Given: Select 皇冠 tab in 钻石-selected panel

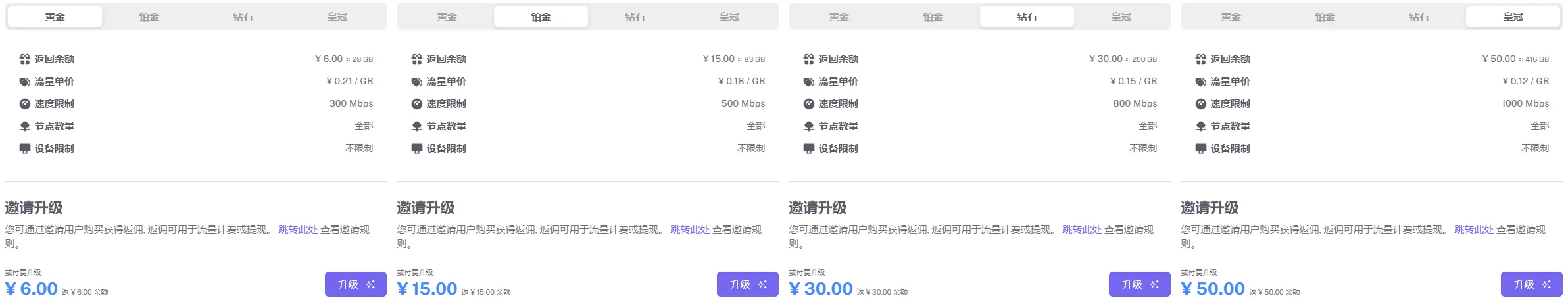Looking at the screenshot, I should (x=1121, y=17).
